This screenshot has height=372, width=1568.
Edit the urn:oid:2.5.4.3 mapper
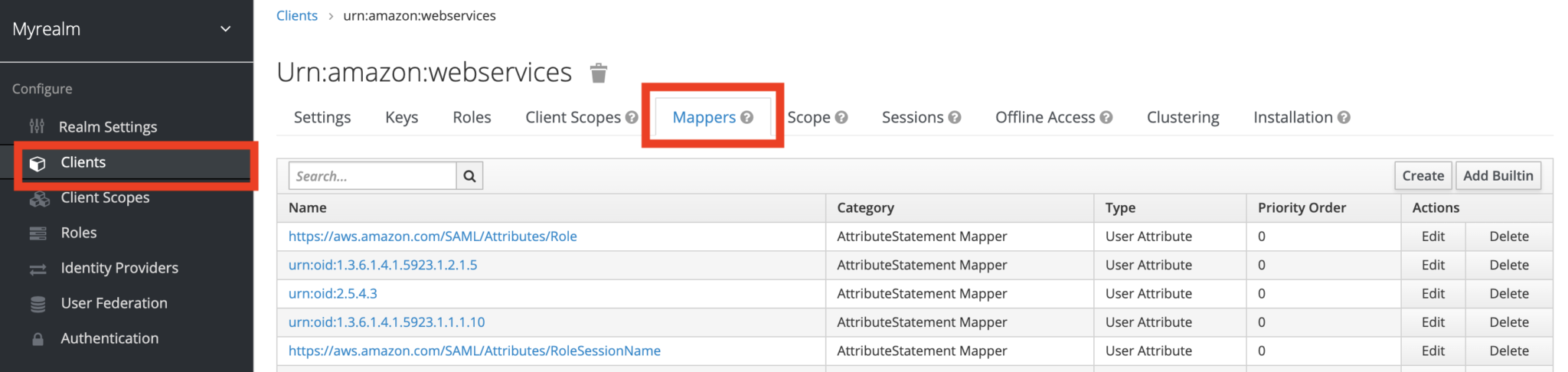coord(1432,294)
